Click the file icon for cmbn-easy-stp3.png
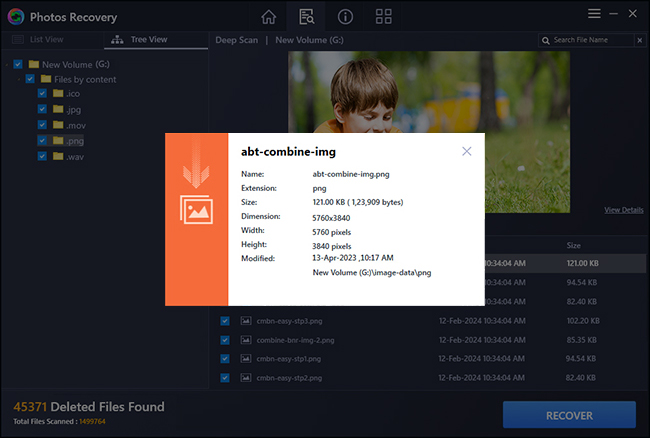This screenshot has width=650, height=438. click(x=246, y=321)
